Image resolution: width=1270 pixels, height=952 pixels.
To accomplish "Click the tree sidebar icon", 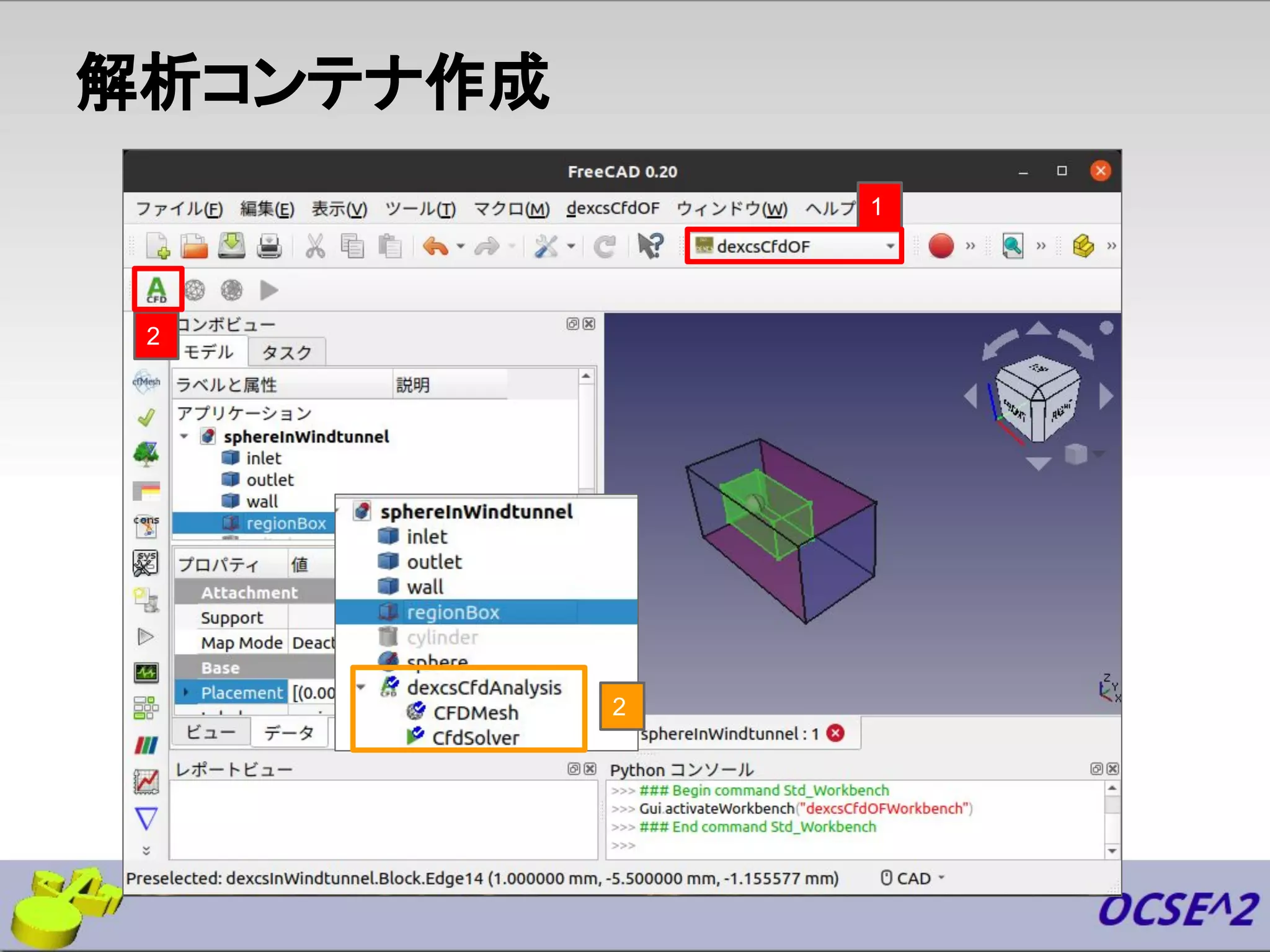I will coord(146,454).
